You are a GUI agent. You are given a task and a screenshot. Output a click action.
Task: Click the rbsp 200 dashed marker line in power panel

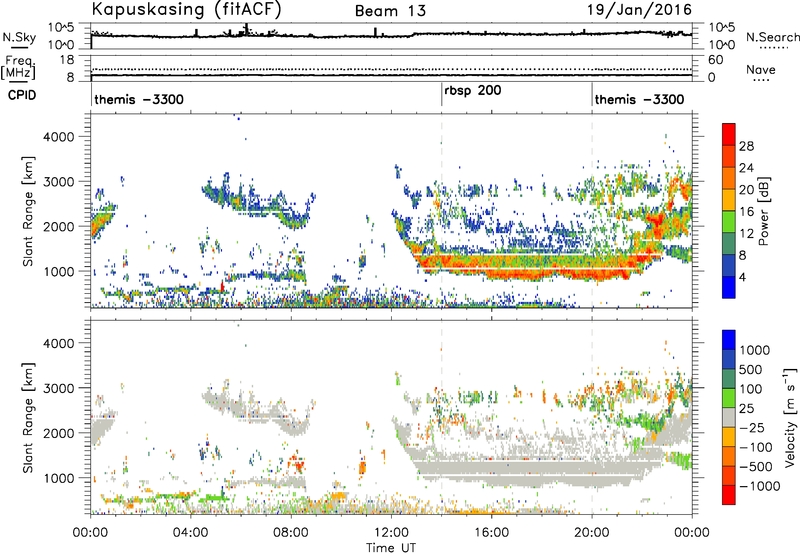pos(442,210)
